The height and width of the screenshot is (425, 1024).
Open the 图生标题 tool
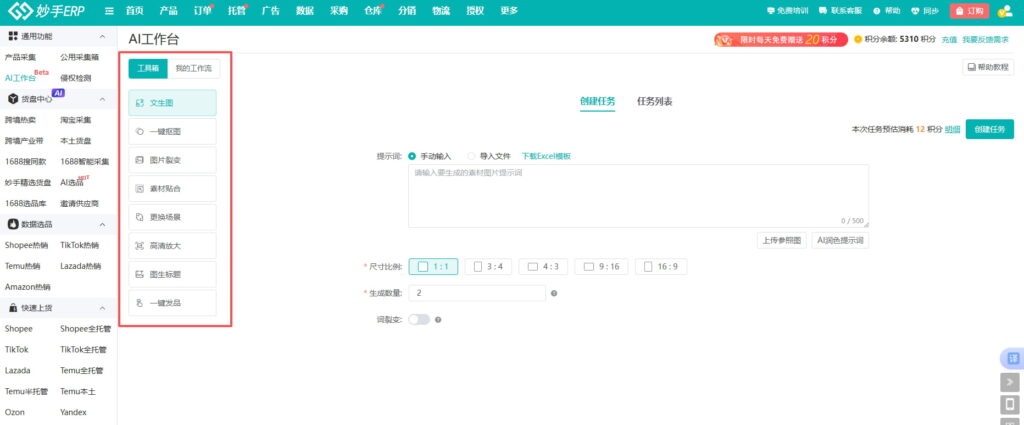172,274
